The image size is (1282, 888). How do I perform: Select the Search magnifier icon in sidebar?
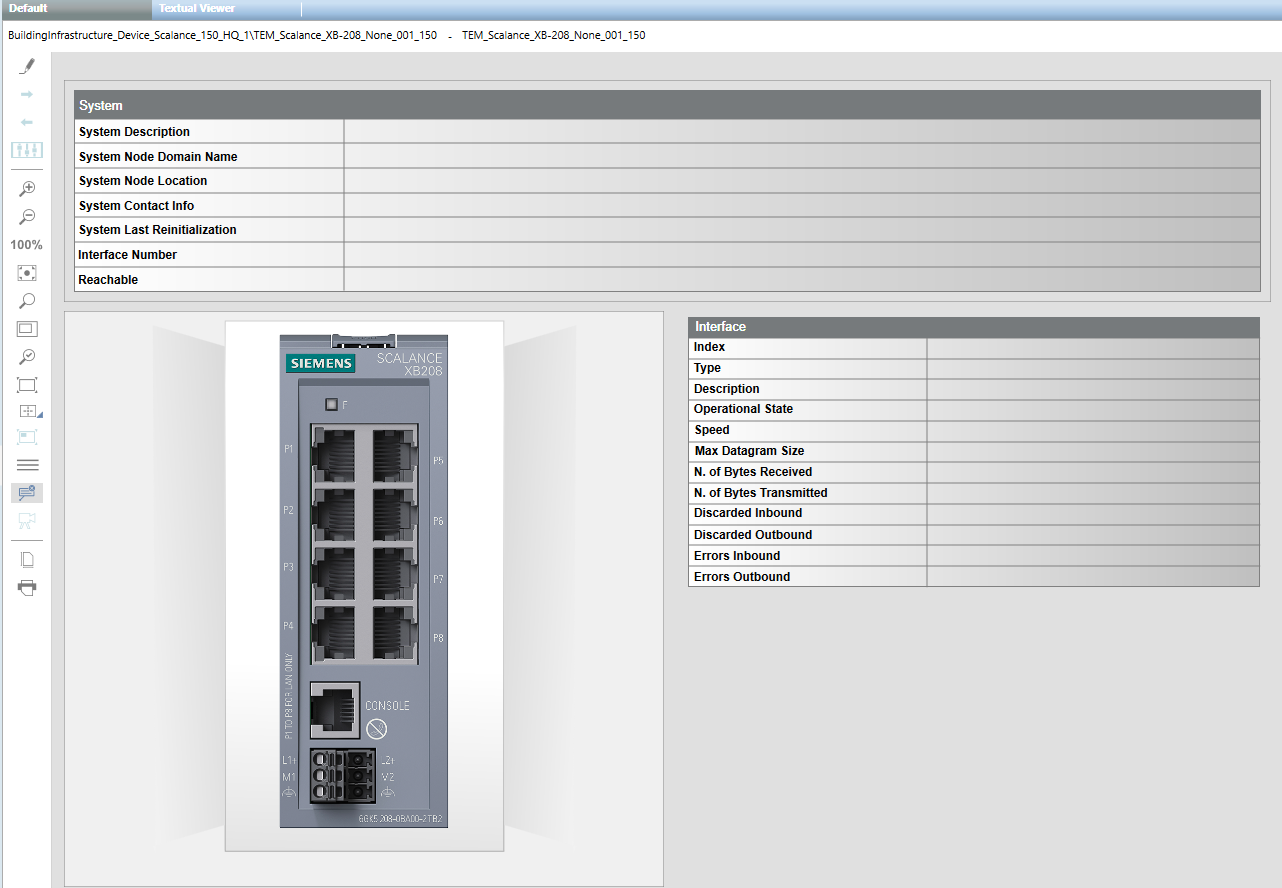[x=27, y=300]
